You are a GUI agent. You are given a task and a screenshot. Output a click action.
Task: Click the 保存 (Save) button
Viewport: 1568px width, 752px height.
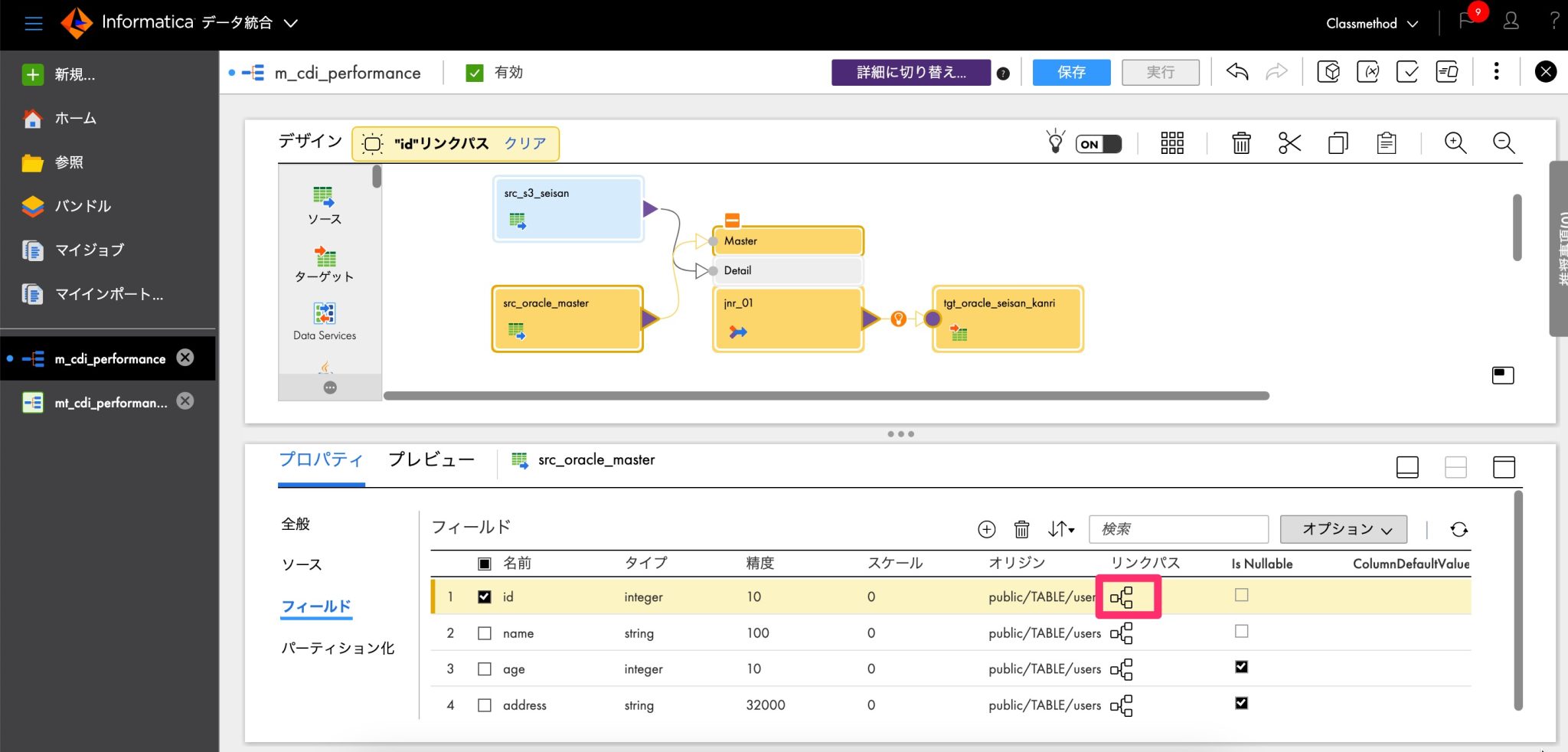coord(1070,72)
